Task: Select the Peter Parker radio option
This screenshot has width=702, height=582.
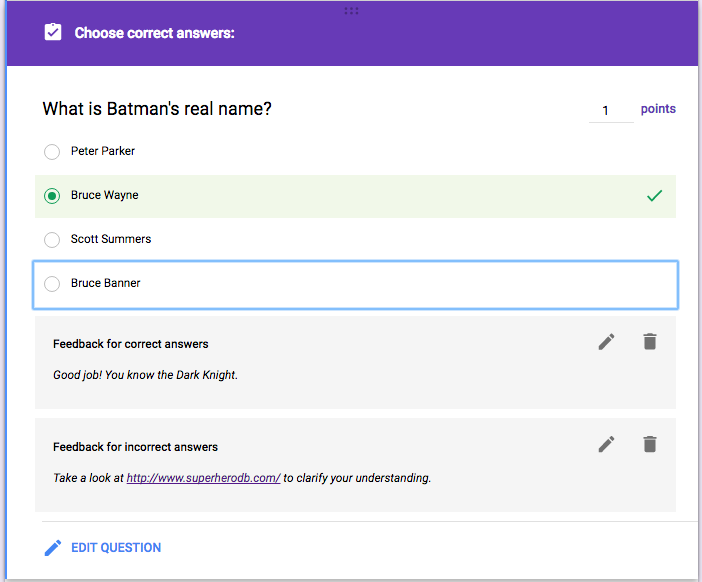Action: pyautogui.click(x=52, y=152)
